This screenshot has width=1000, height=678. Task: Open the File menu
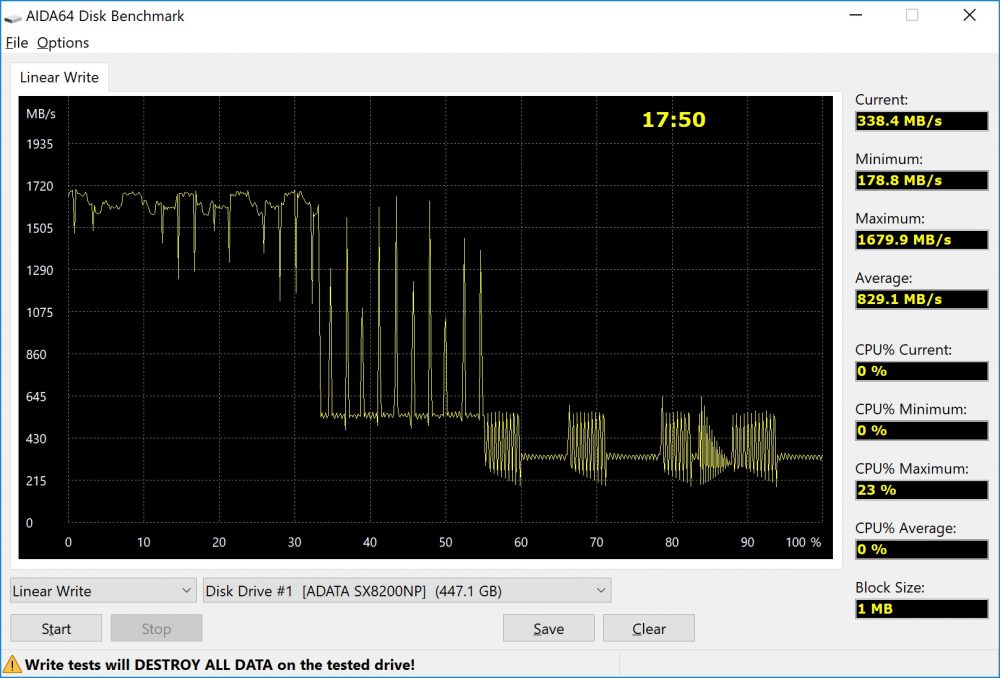tap(17, 43)
